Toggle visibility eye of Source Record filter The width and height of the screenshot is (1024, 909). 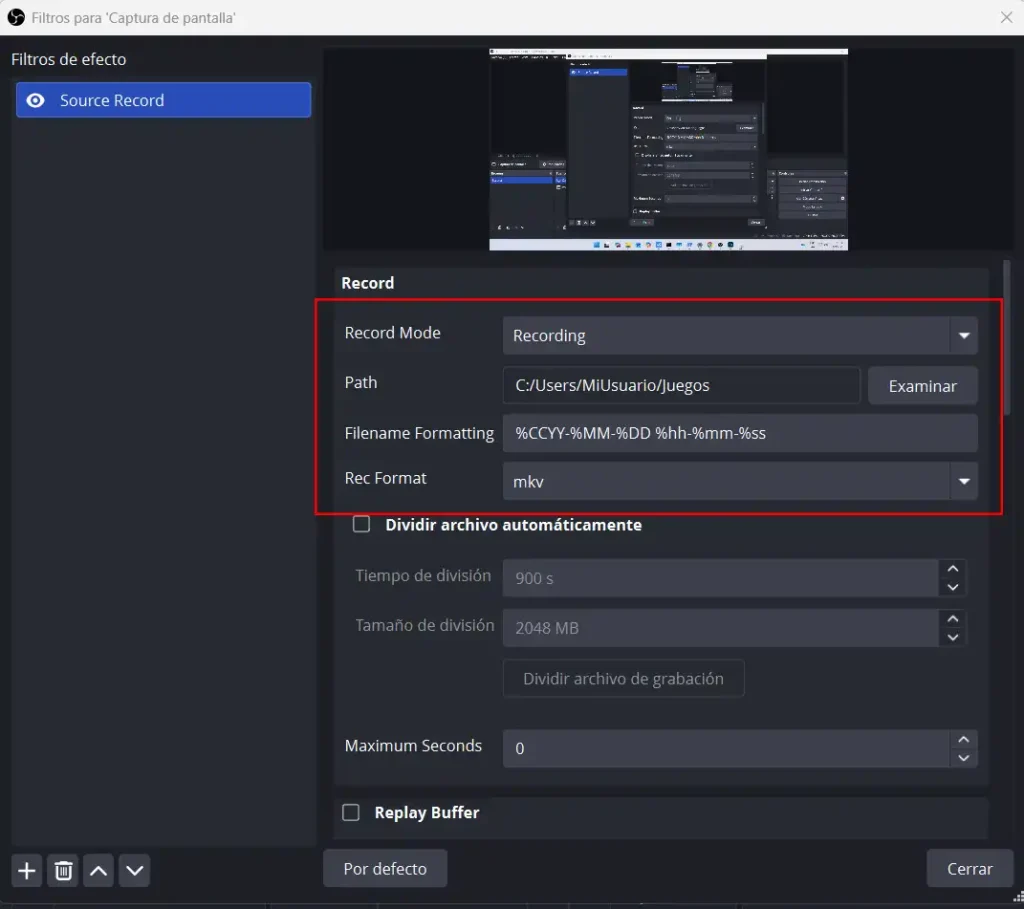(x=35, y=100)
